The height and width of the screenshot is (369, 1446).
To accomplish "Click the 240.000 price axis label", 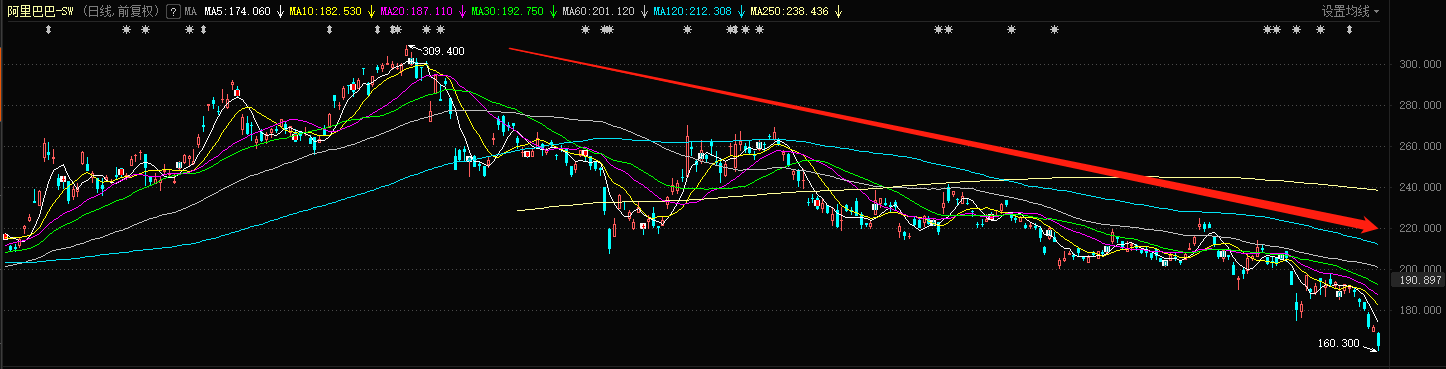I will 1420,187.
